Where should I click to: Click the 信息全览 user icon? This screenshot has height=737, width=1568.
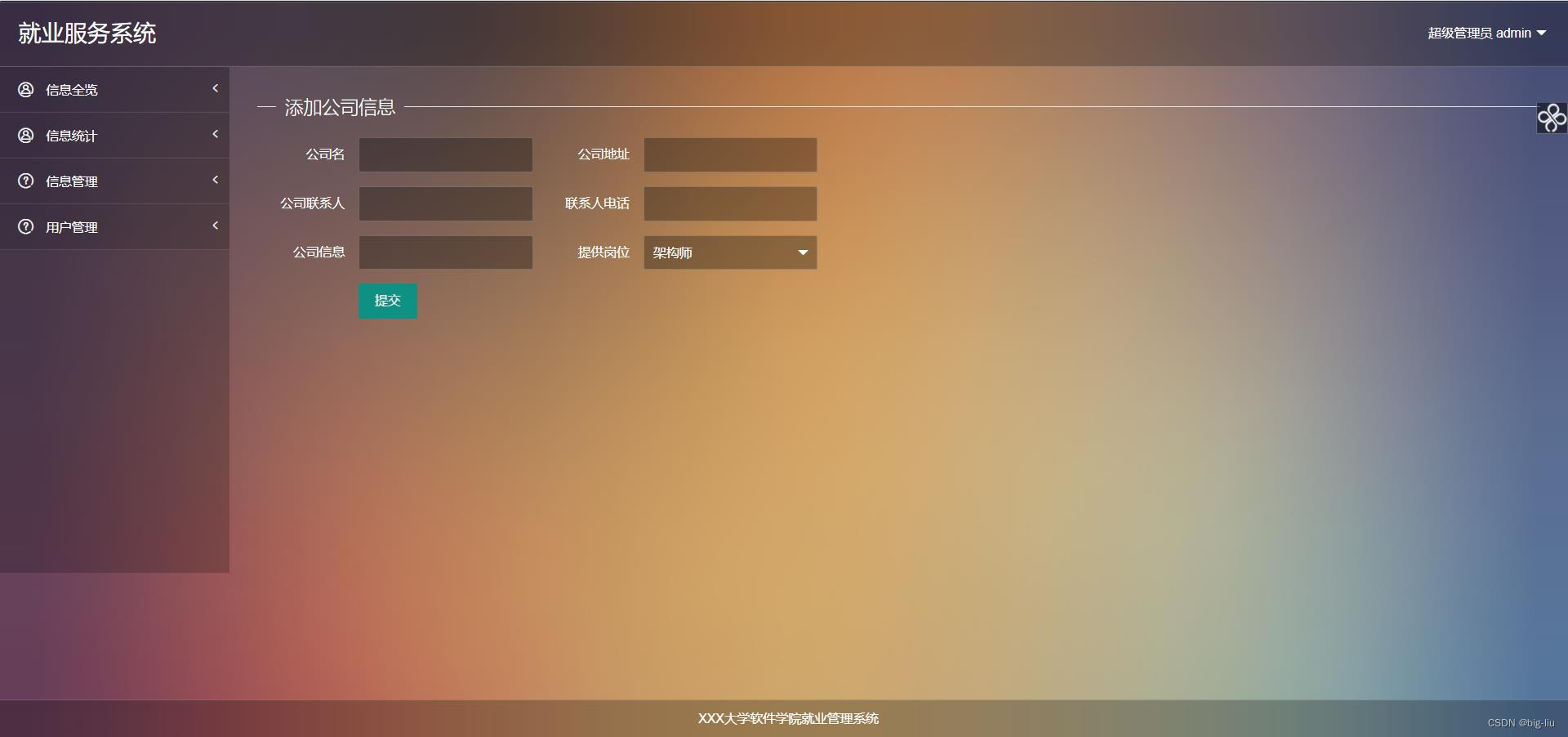(26, 89)
